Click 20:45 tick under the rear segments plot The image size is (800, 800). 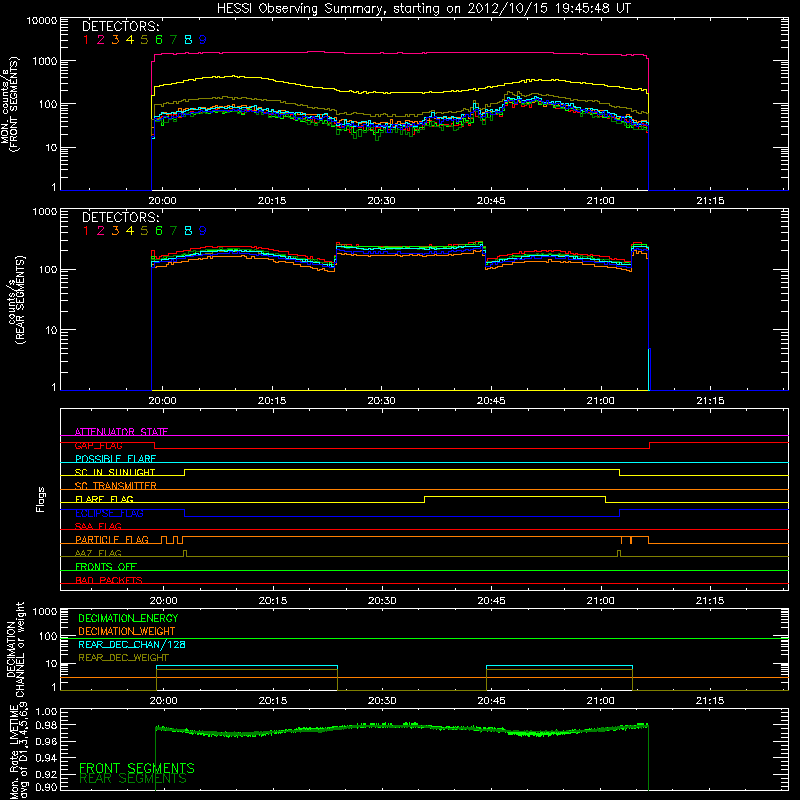point(491,401)
